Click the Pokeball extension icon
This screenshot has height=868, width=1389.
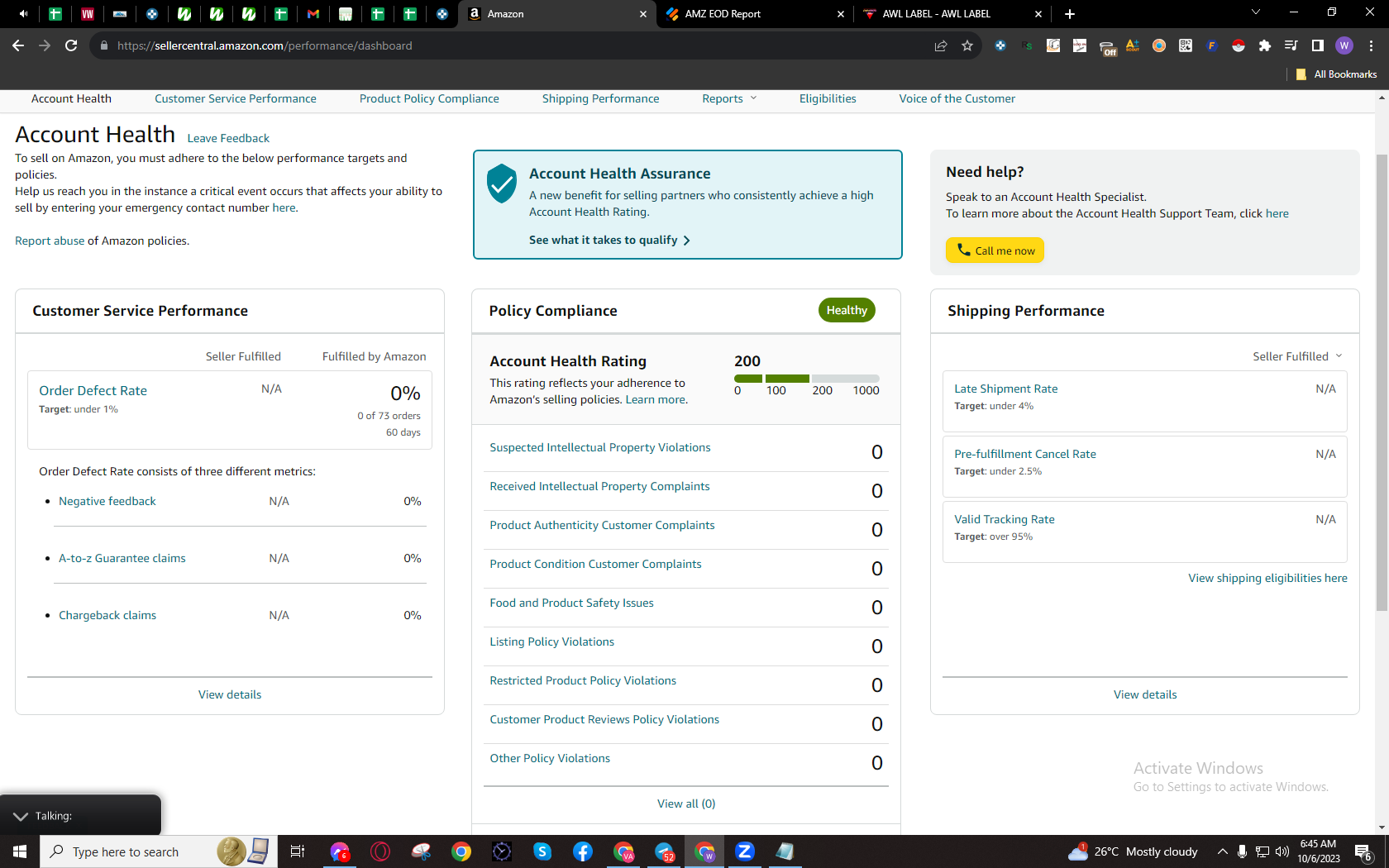(1239, 45)
